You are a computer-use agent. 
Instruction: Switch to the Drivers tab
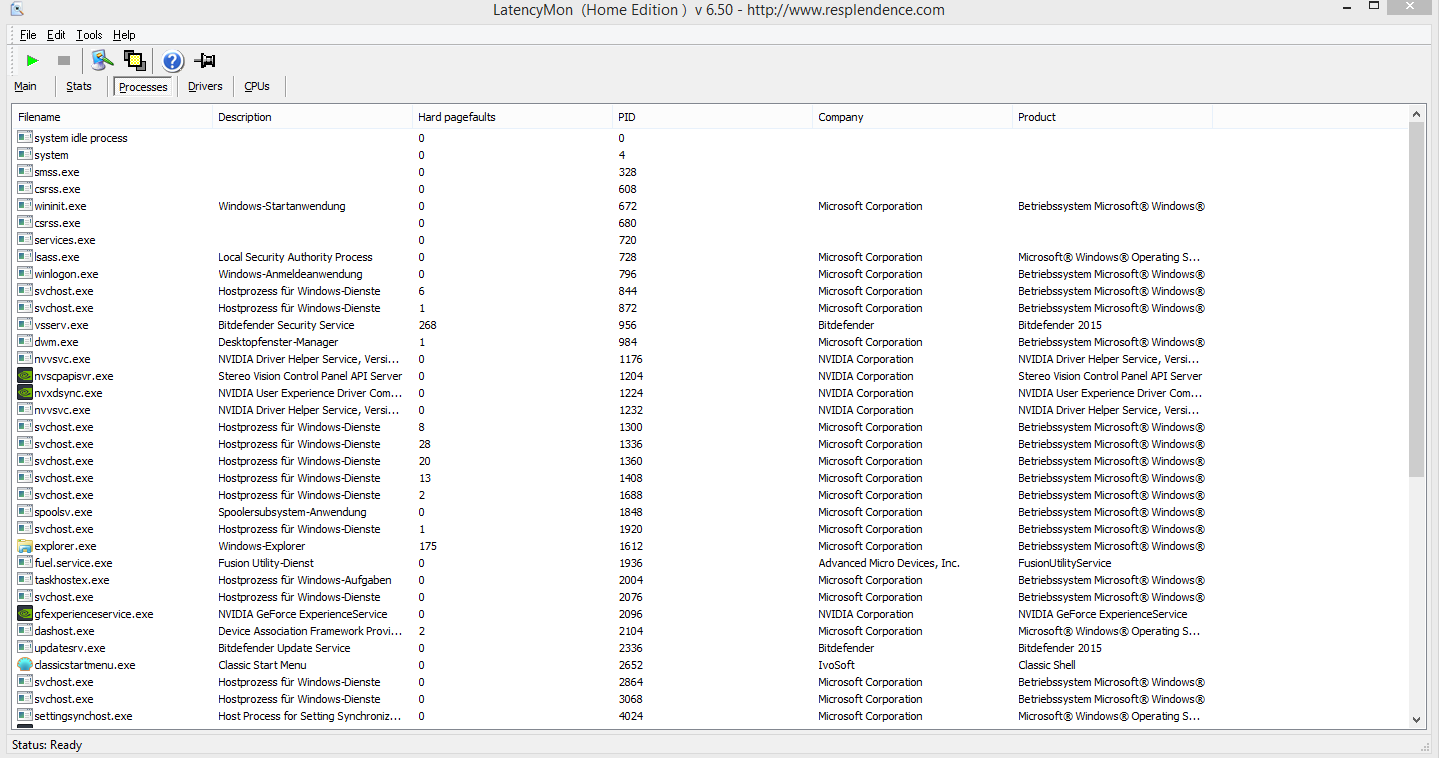tap(205, 86)
